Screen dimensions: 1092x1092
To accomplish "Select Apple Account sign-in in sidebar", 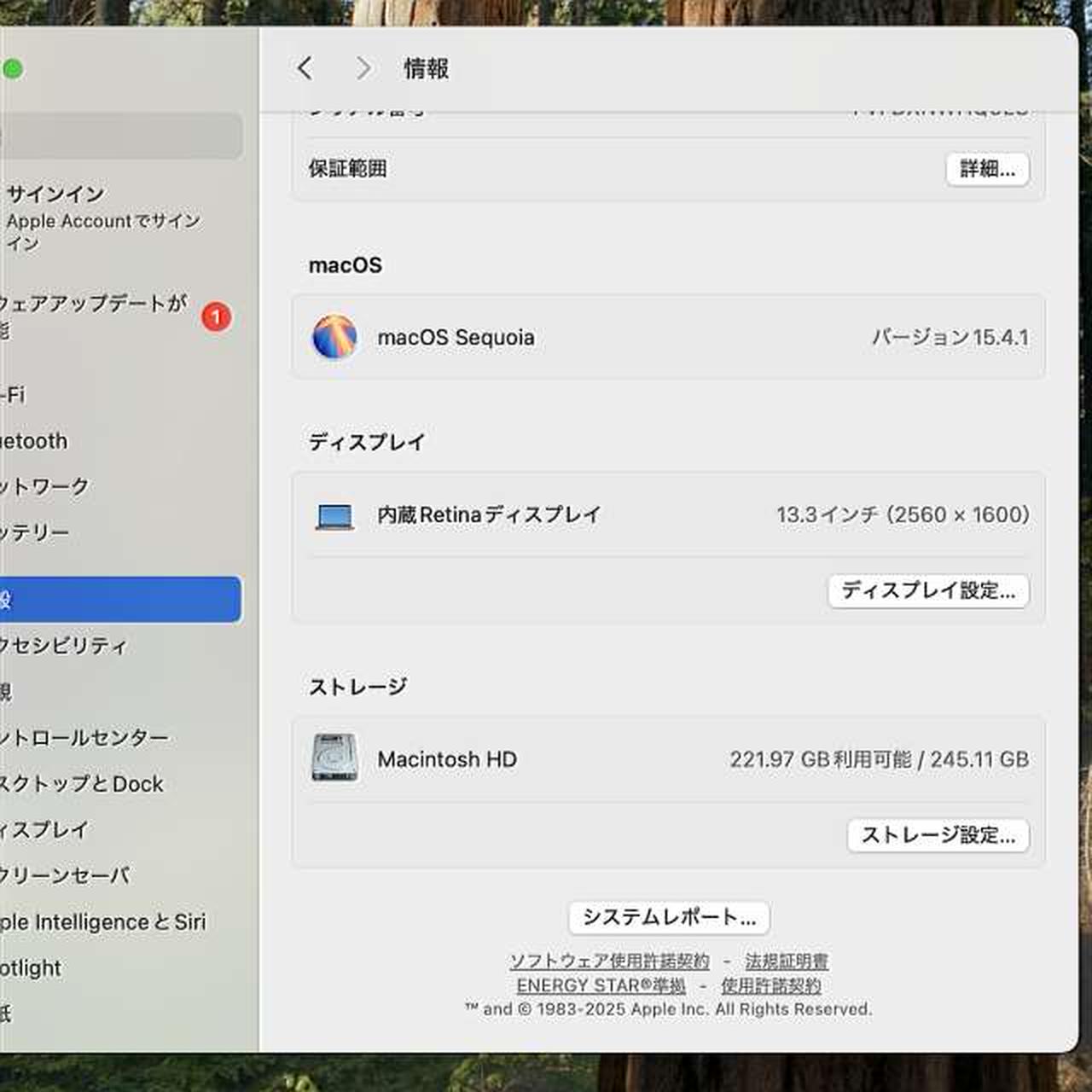I will point(102,218).
